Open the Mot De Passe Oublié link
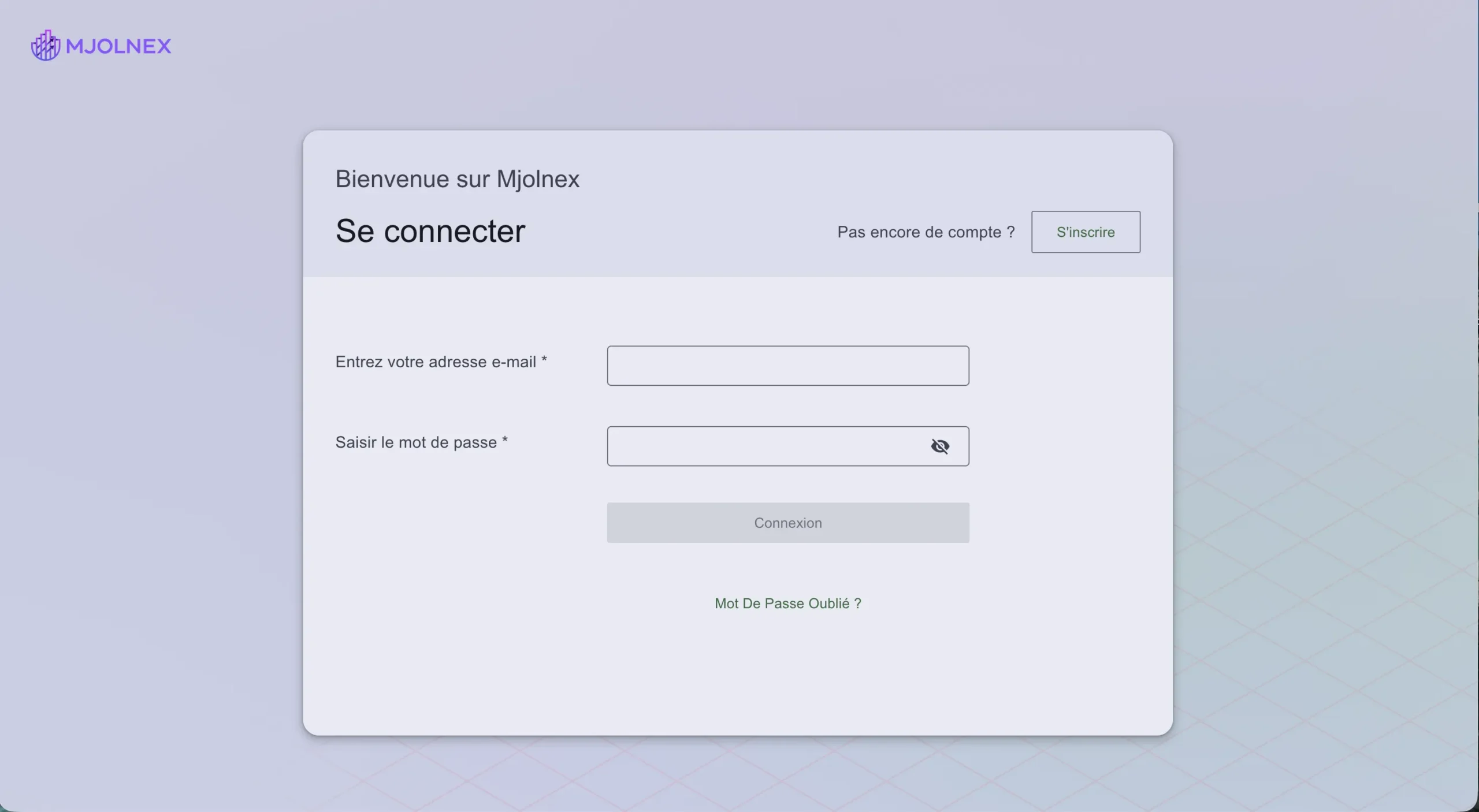The height and width of the screenshot is (812, 1479). click(x=788, y=604)
